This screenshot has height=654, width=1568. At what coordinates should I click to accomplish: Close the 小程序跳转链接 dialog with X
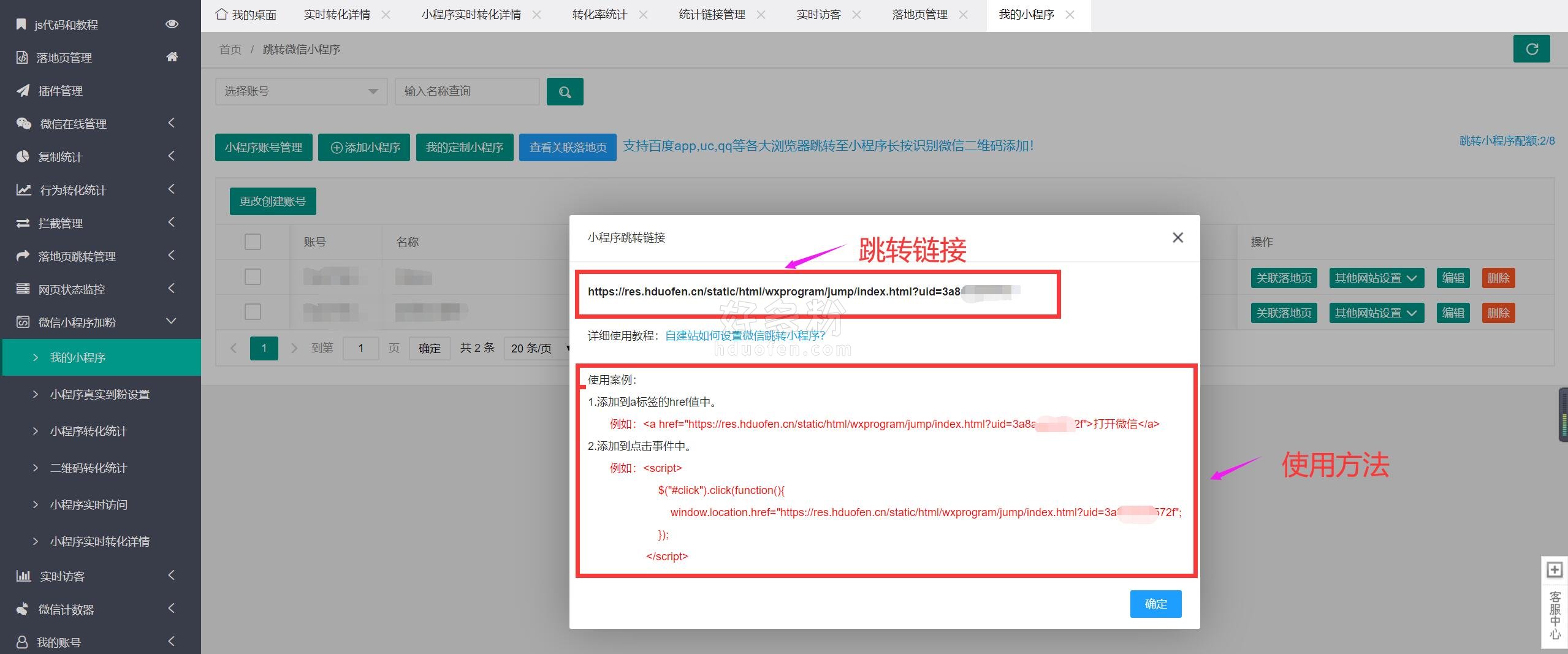pyautogui.click(x=1177, y=238)
